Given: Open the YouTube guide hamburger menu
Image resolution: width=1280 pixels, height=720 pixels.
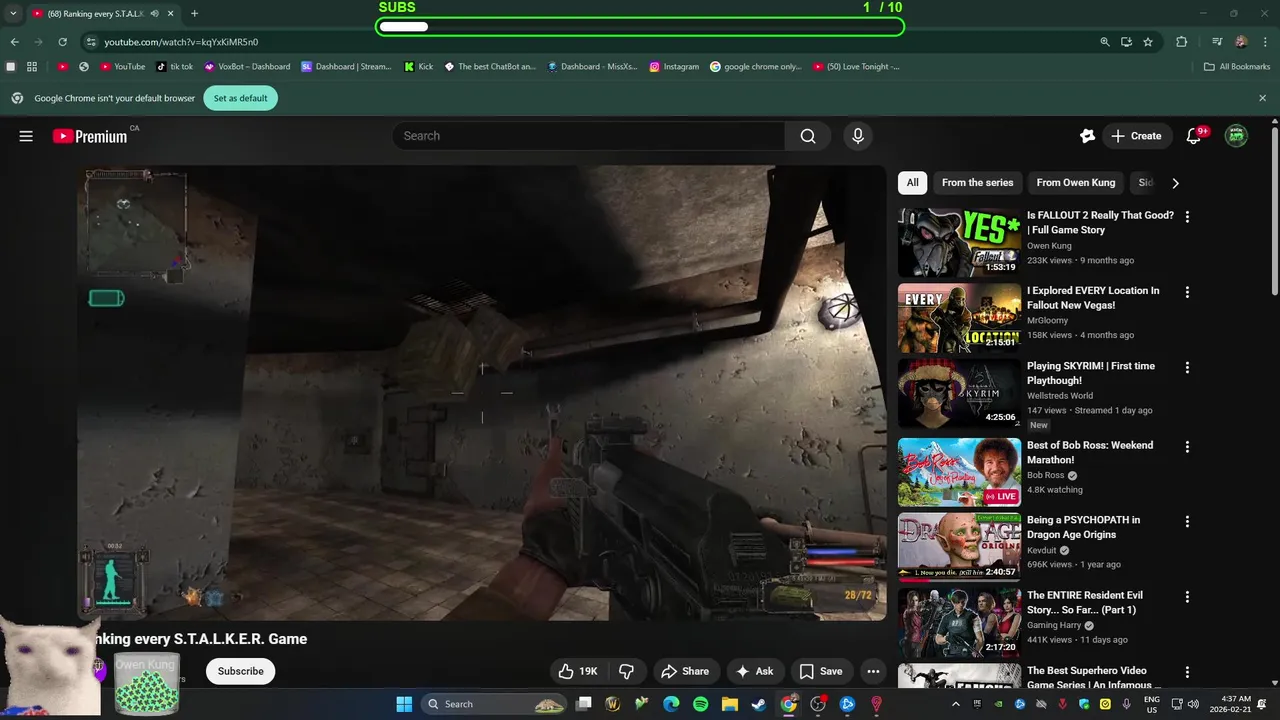Looking at the screenshot, I should click(x=26, y=136).
